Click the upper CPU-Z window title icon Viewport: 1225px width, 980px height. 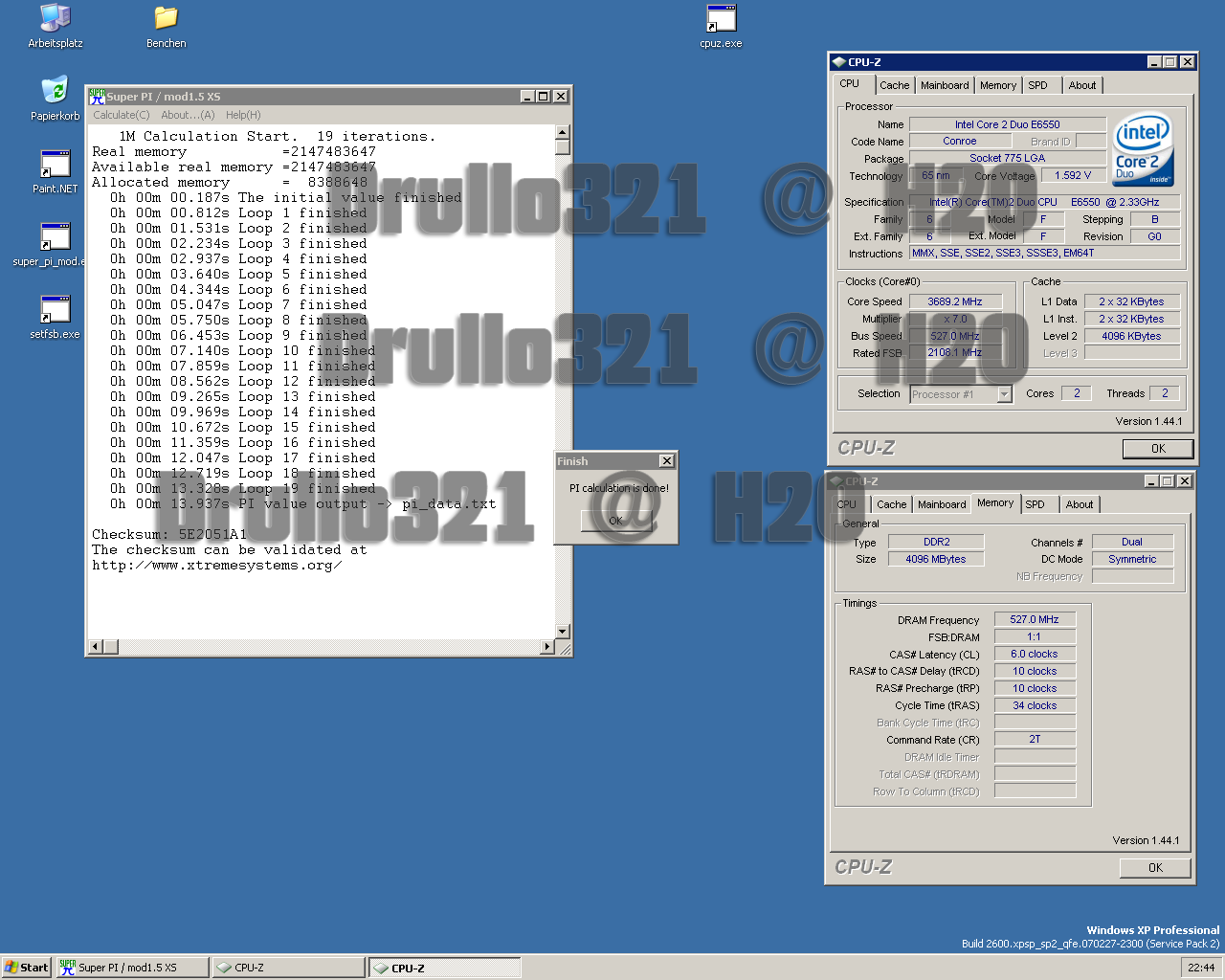coord(838,62)
